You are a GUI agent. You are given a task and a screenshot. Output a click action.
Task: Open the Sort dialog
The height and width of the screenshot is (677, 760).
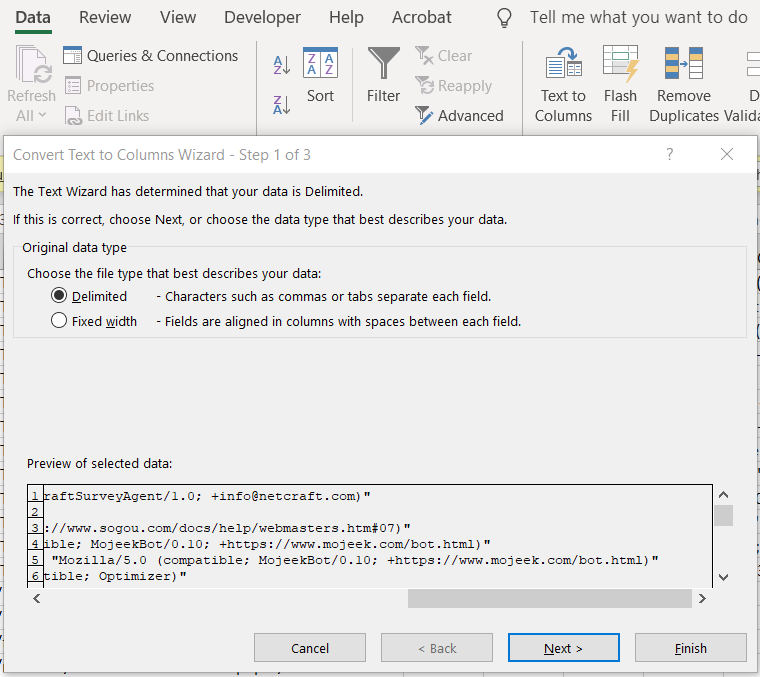pyautogui.click(x=320, y=75)
